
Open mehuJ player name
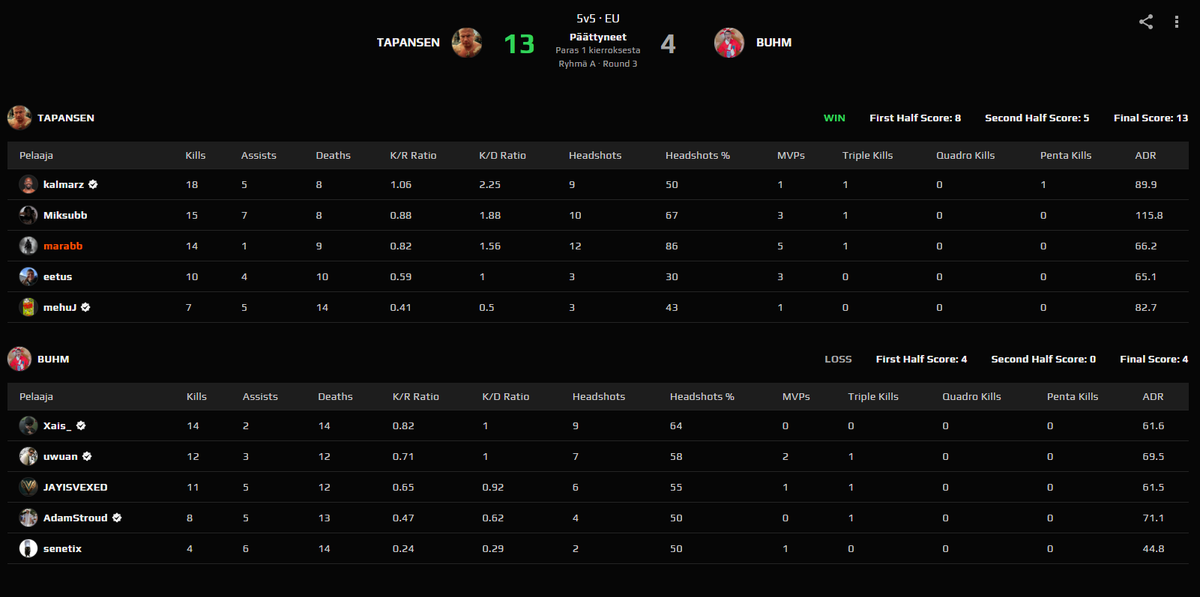tap(60, 308)
